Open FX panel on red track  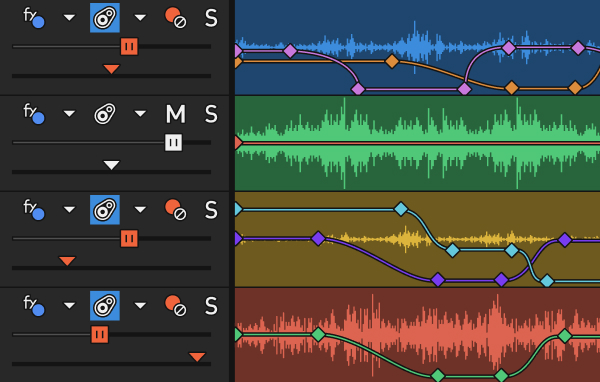(34, 306)
